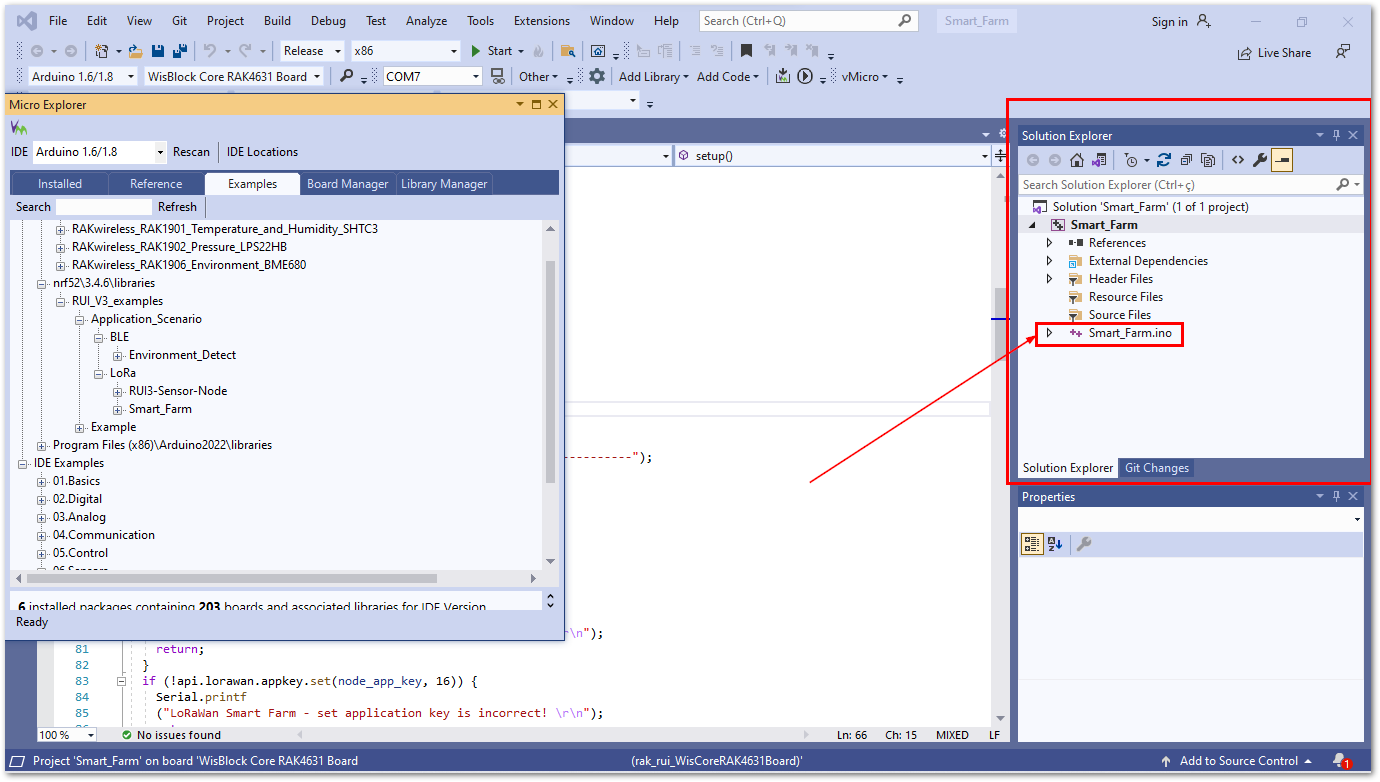This screenshot has height=782, width=1380.
Task: Click the Rescan button
Action: coord(191,152)
